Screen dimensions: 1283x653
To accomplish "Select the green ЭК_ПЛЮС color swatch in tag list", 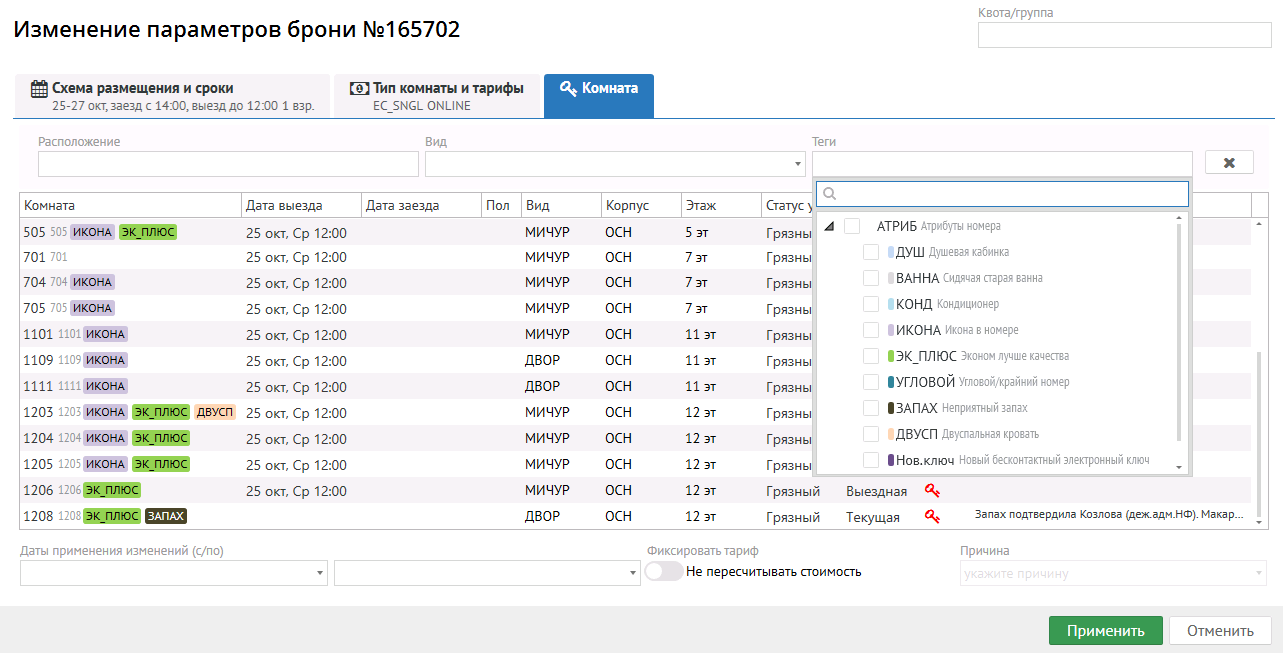I will pos(890,356).
